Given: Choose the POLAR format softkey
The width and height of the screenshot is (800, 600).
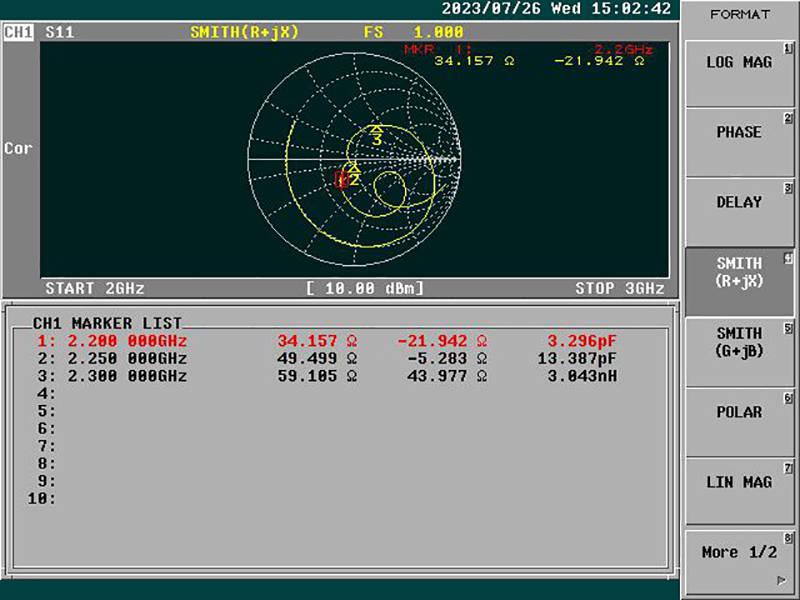Looking at the screenshot, I should (x=739, y=422).
